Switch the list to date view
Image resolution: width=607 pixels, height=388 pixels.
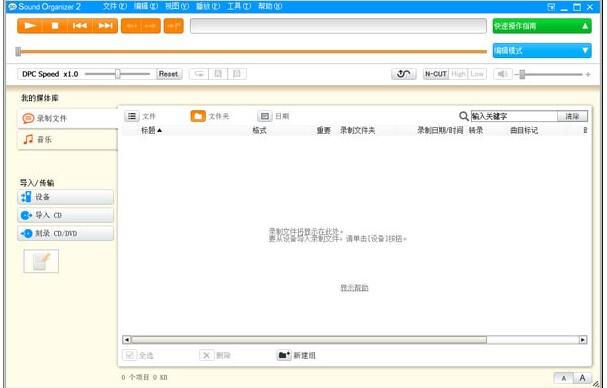click(264, 116)
